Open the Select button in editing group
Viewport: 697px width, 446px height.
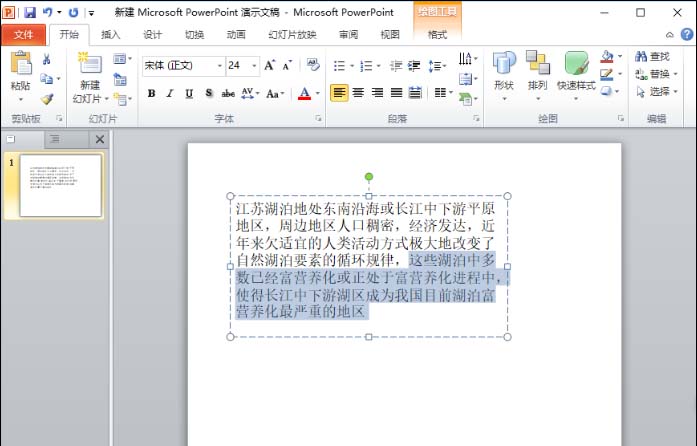(x=655, y=92)
